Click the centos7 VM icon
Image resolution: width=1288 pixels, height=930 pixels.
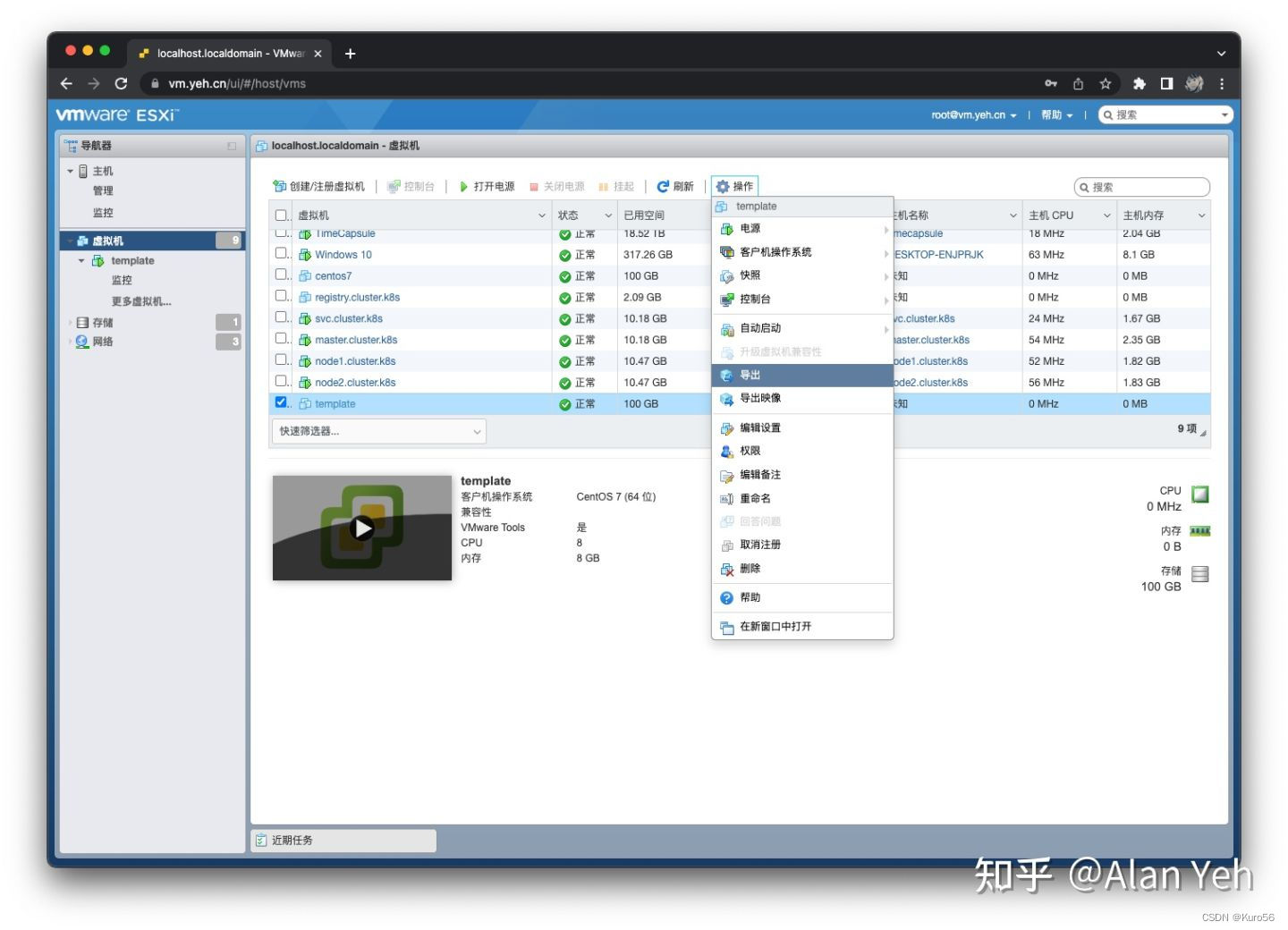[x=305, y=276]
